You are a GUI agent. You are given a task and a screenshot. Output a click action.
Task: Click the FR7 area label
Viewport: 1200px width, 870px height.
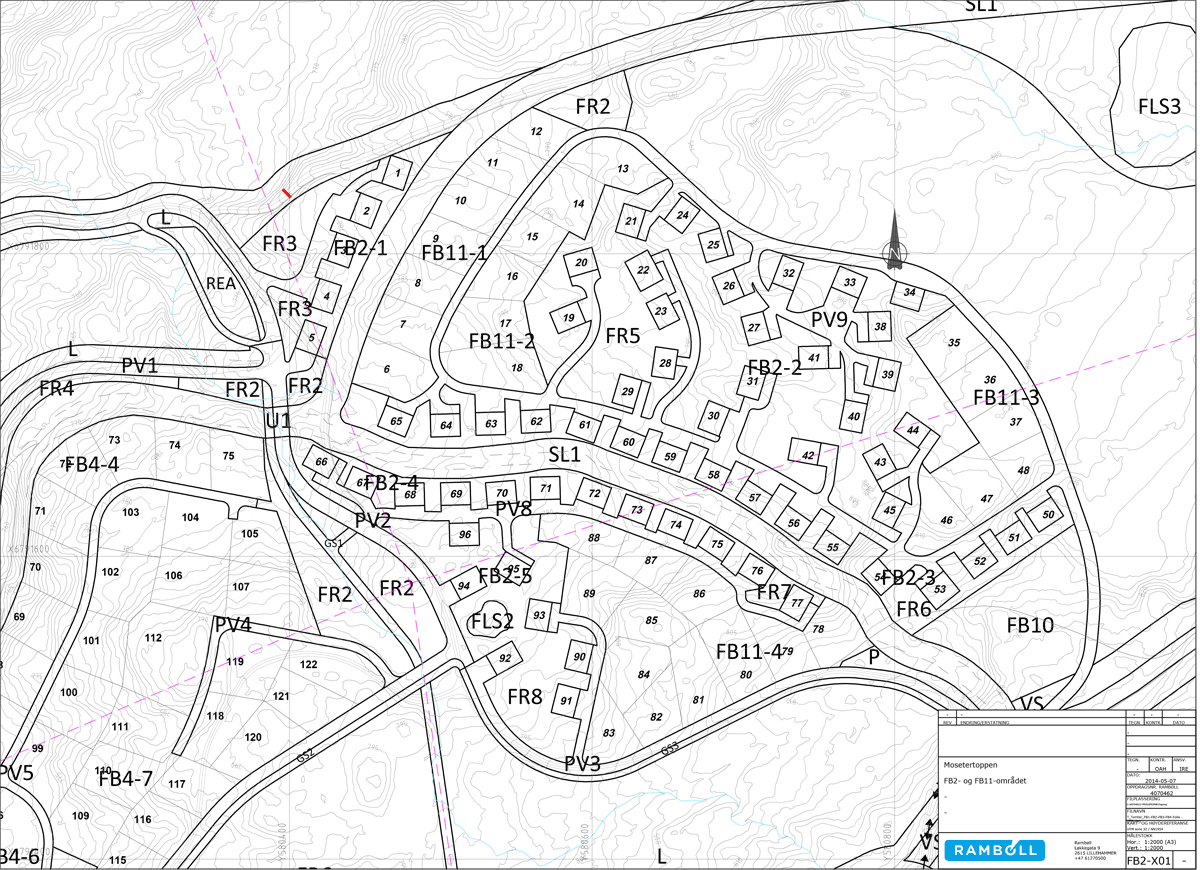click(x=774, y=591)
